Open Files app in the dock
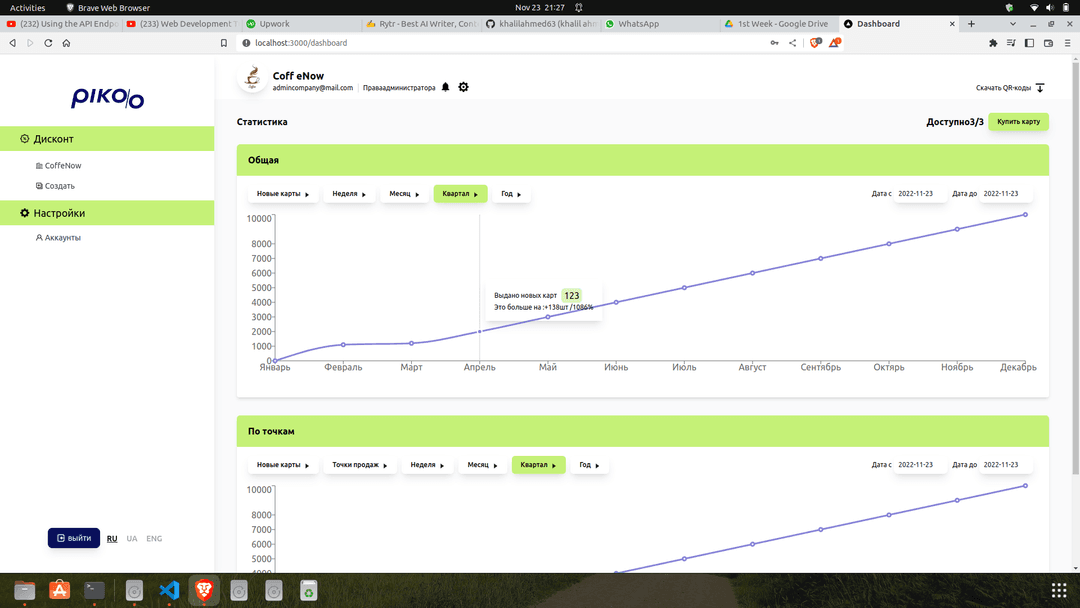 point(24,590)
